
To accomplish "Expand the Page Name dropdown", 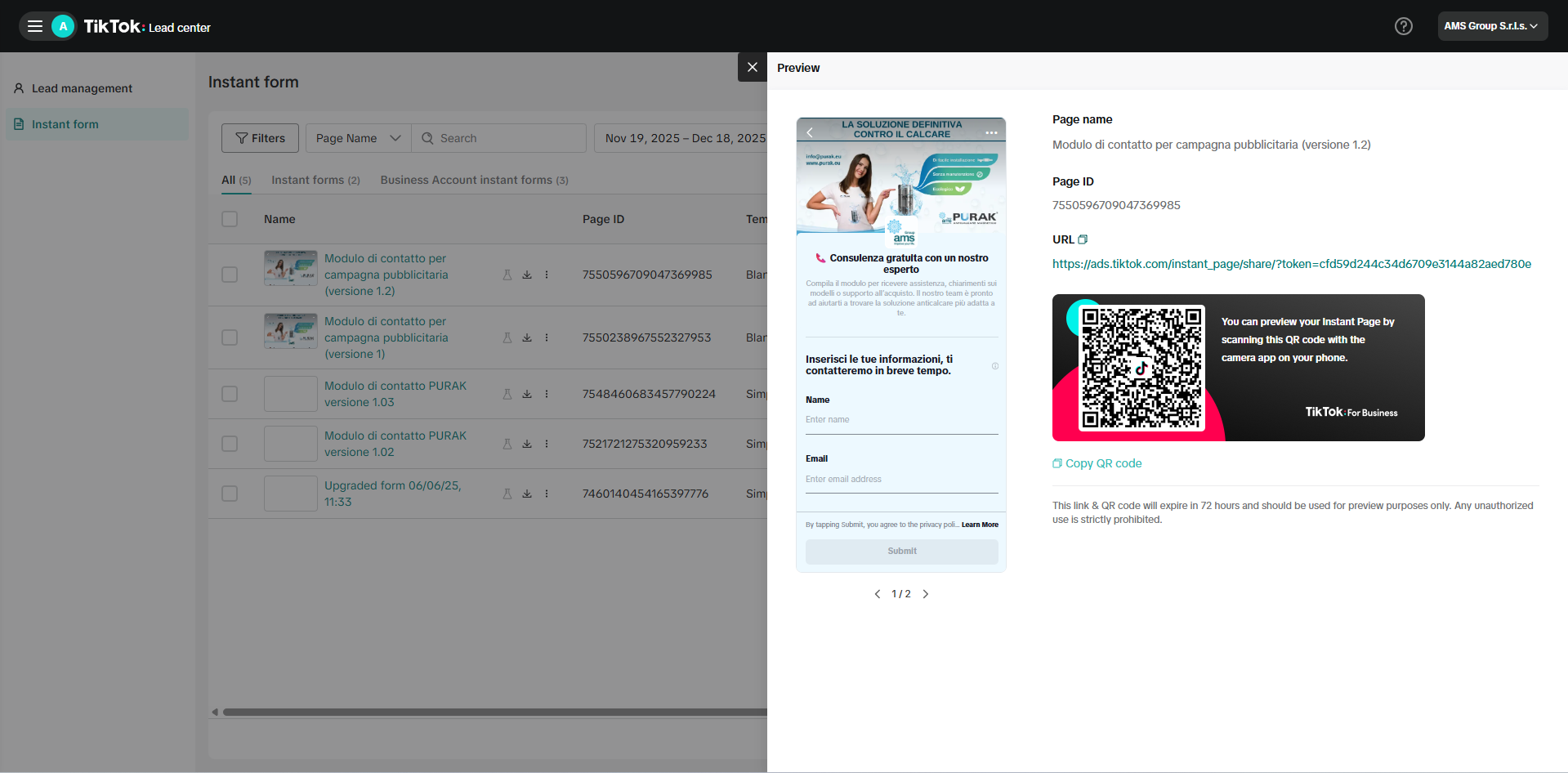I will point(359,138).
